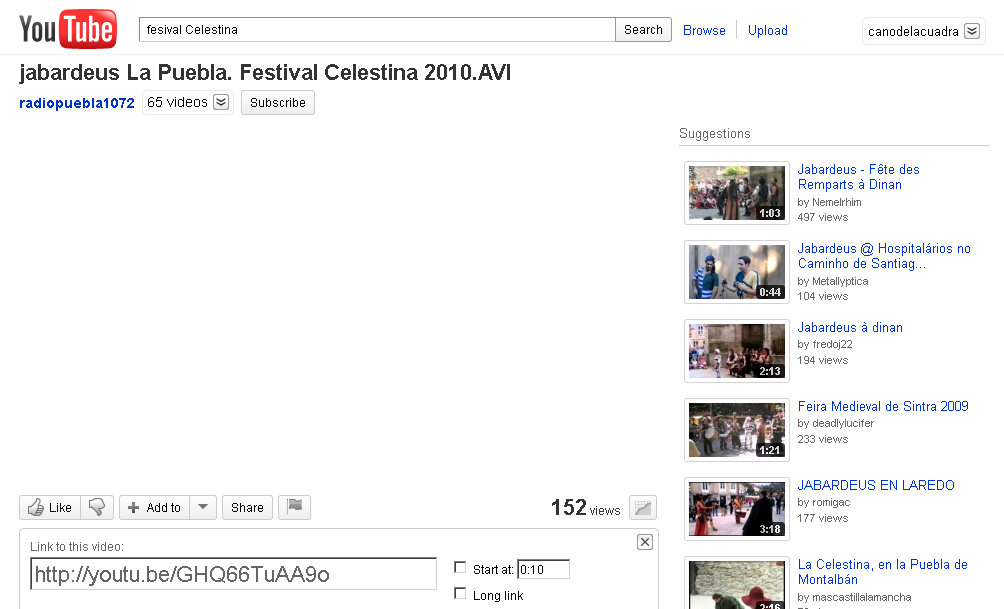
Task: Open Jabardeus - Fête des Remparts à Dinan link
Action: (x=859, y=177)
